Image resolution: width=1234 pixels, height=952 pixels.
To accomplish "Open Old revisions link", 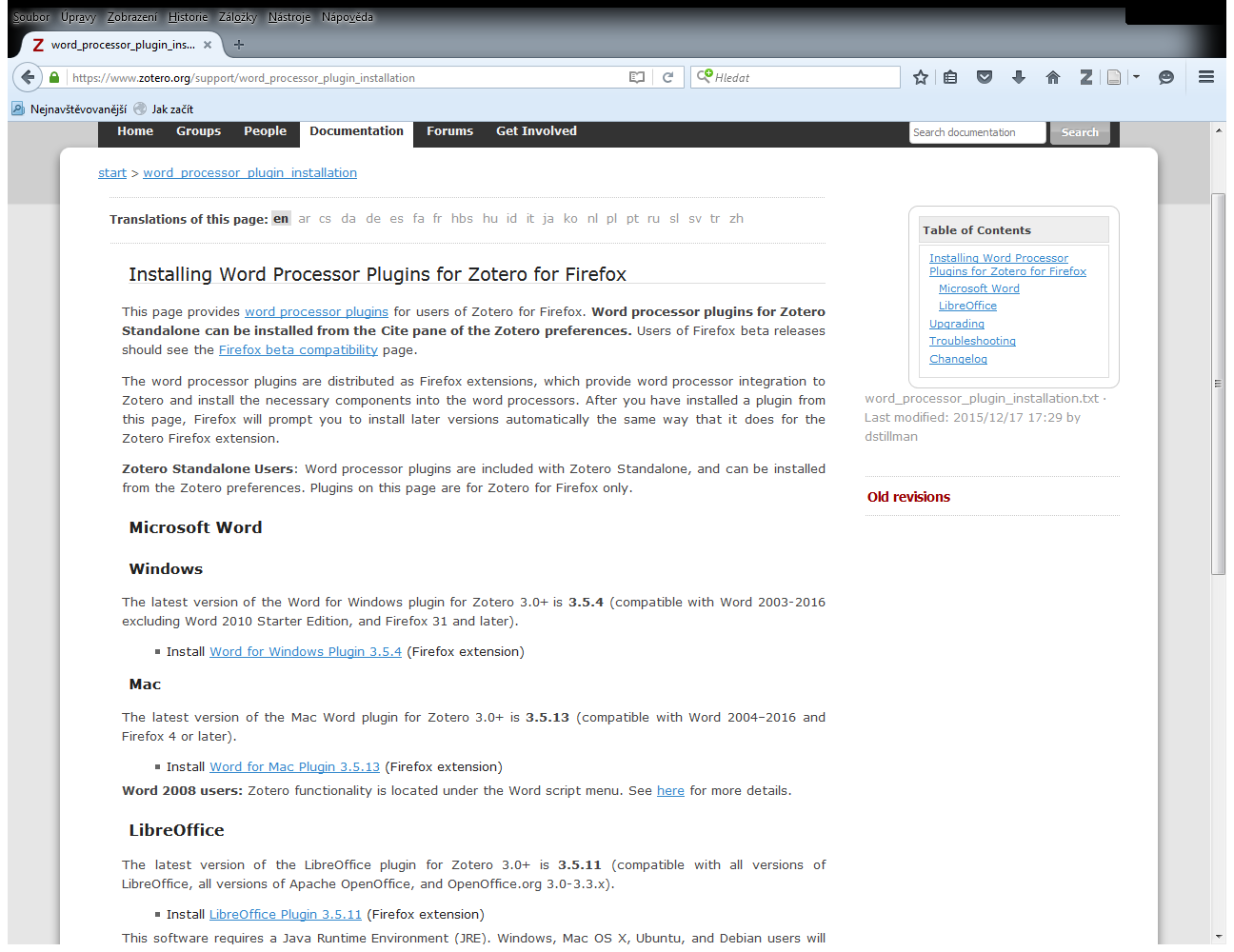I will (x=908, y=497).
